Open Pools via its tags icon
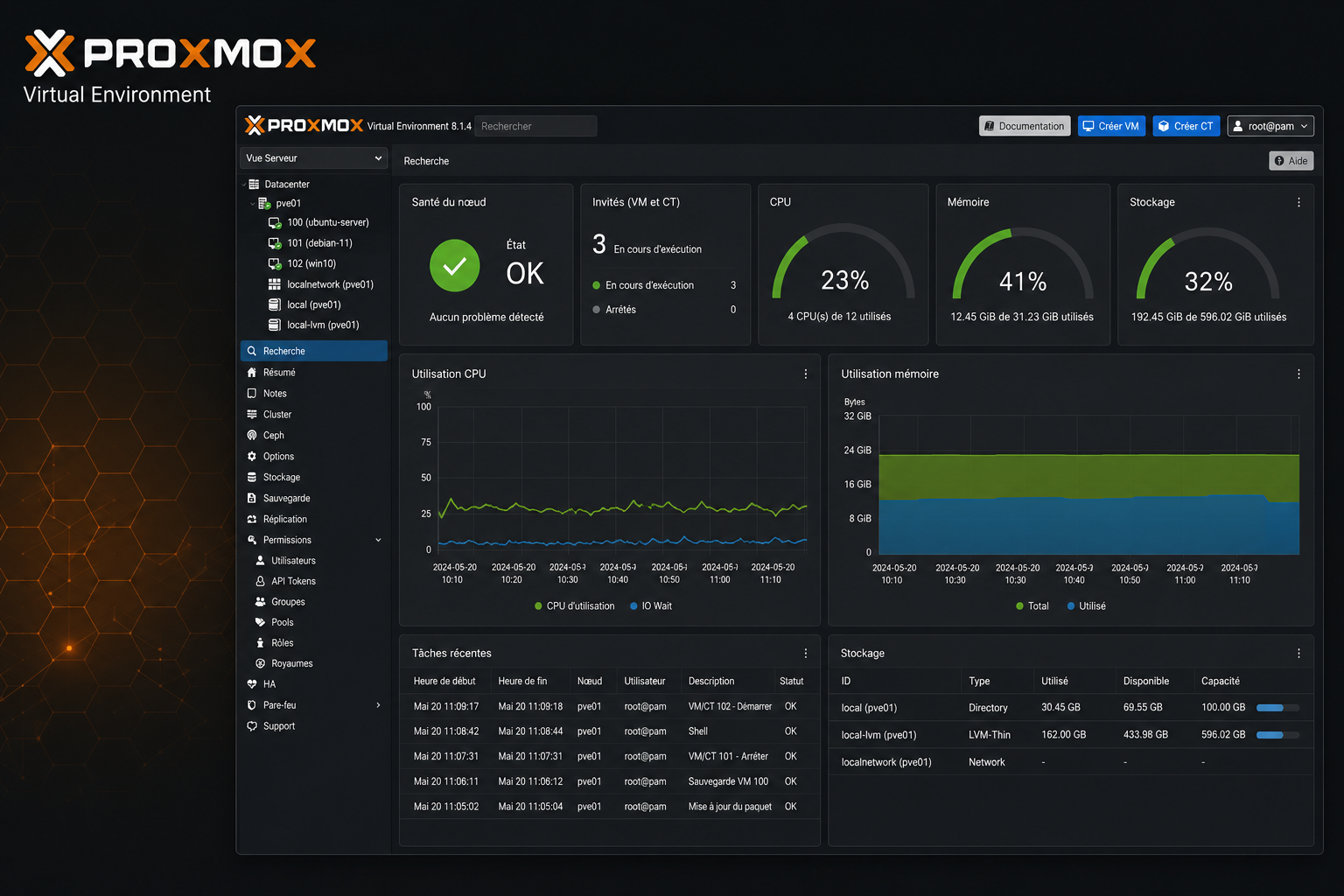The height and width of the screenshot is (896, 1344). coord(260,622)
